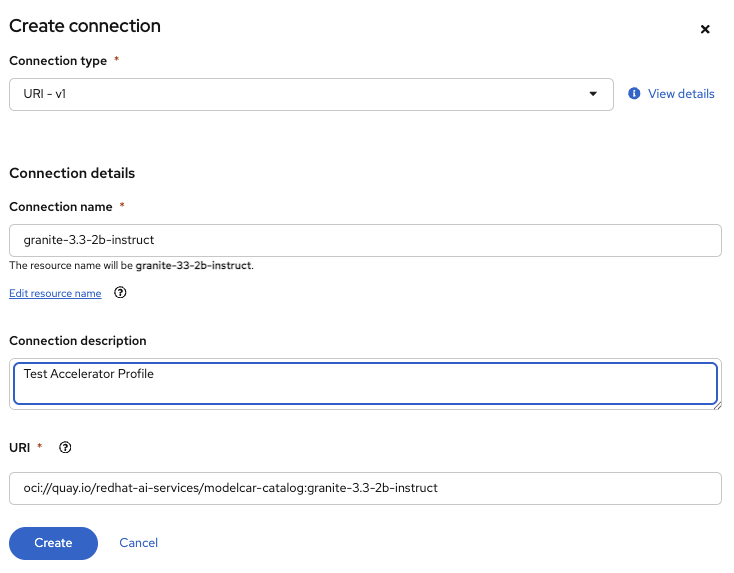The height and width of the screenshot is (573, 734).
Task: Click the Connection description field label
Action: (78, 341)
